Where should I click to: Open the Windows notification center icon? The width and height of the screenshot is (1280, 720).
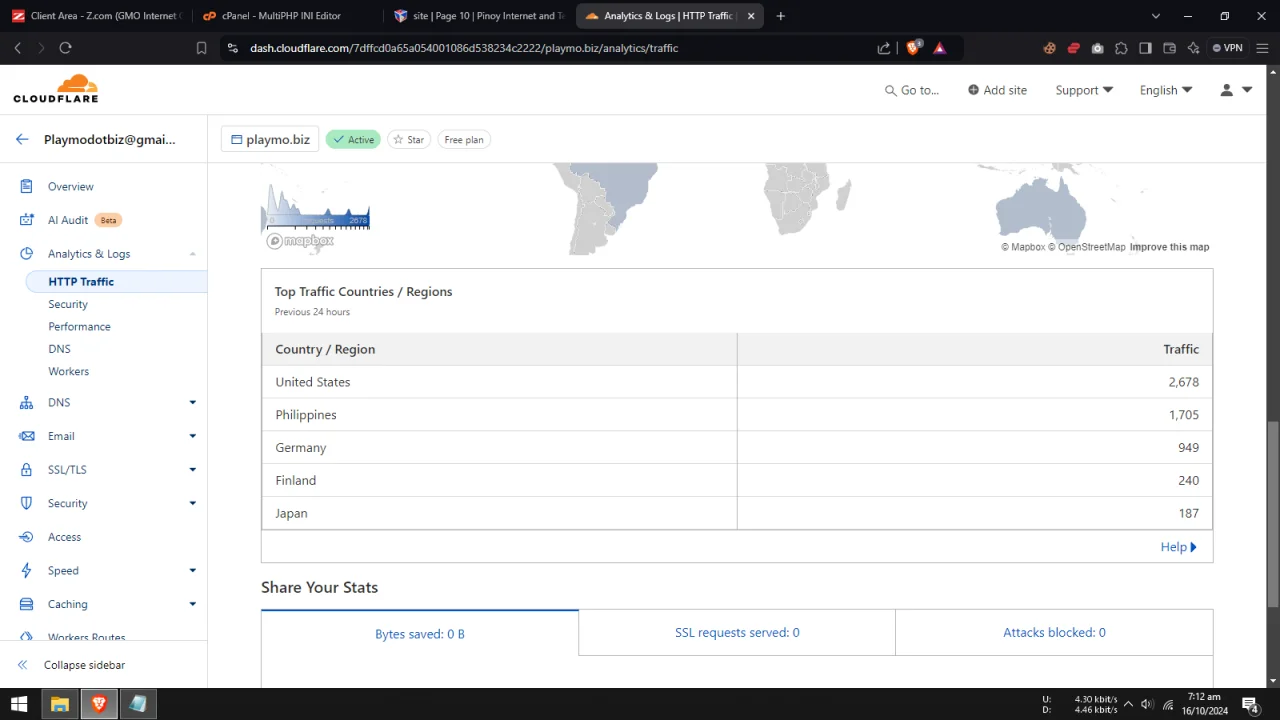1251,705
